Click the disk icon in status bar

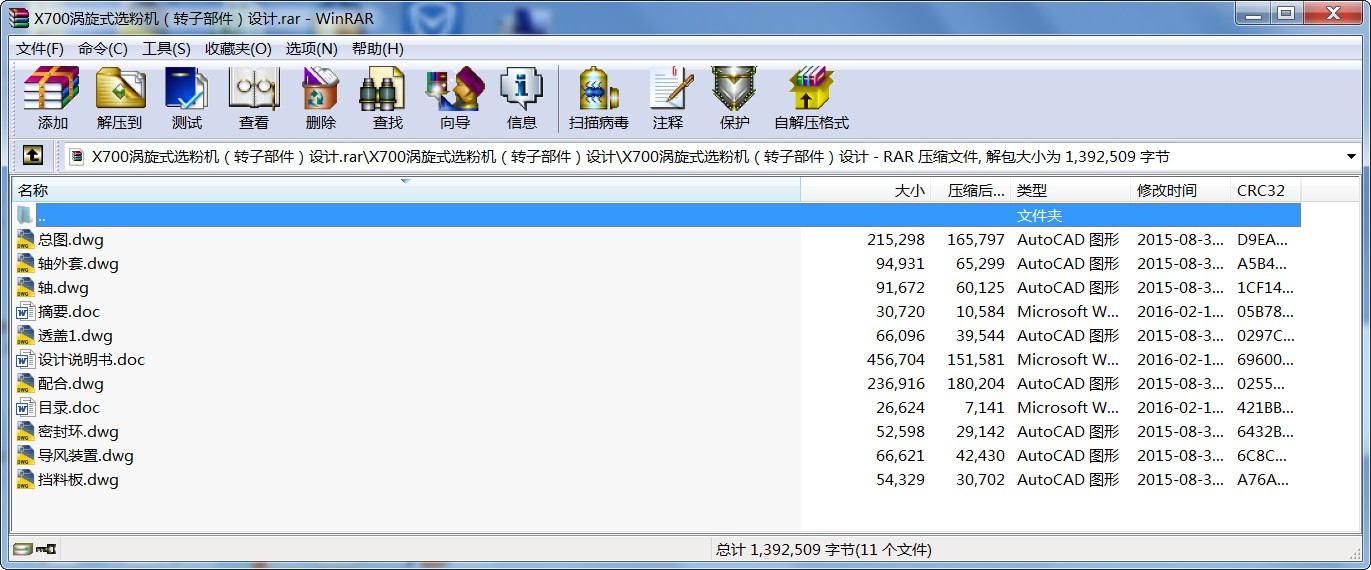(21, 549)
